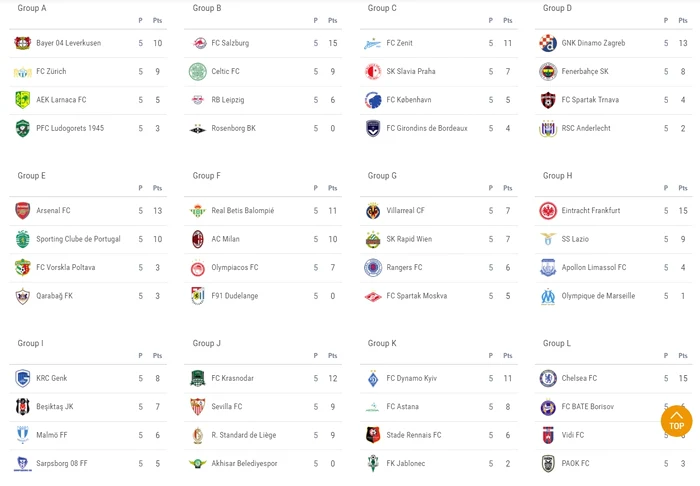Click the GNK Dinamo Zagreb crest
The image size is (700, 486).
click(x=548, y=43)
